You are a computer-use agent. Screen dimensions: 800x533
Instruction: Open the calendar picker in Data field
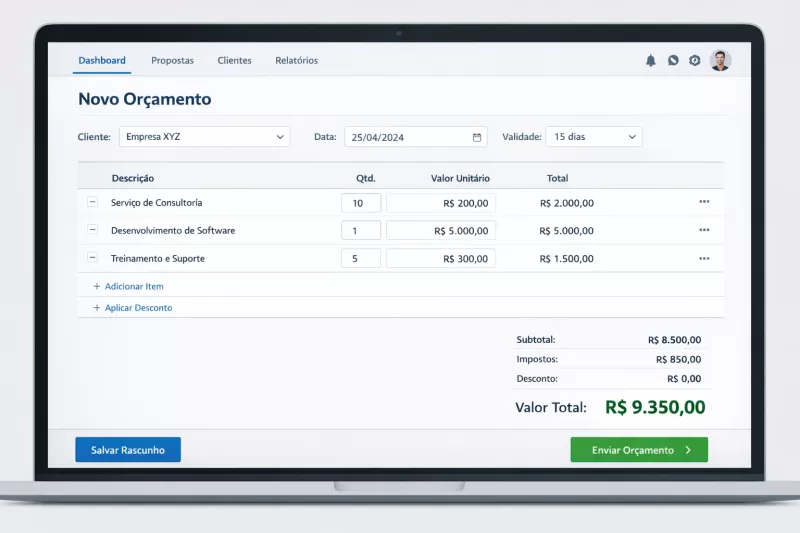477,137
